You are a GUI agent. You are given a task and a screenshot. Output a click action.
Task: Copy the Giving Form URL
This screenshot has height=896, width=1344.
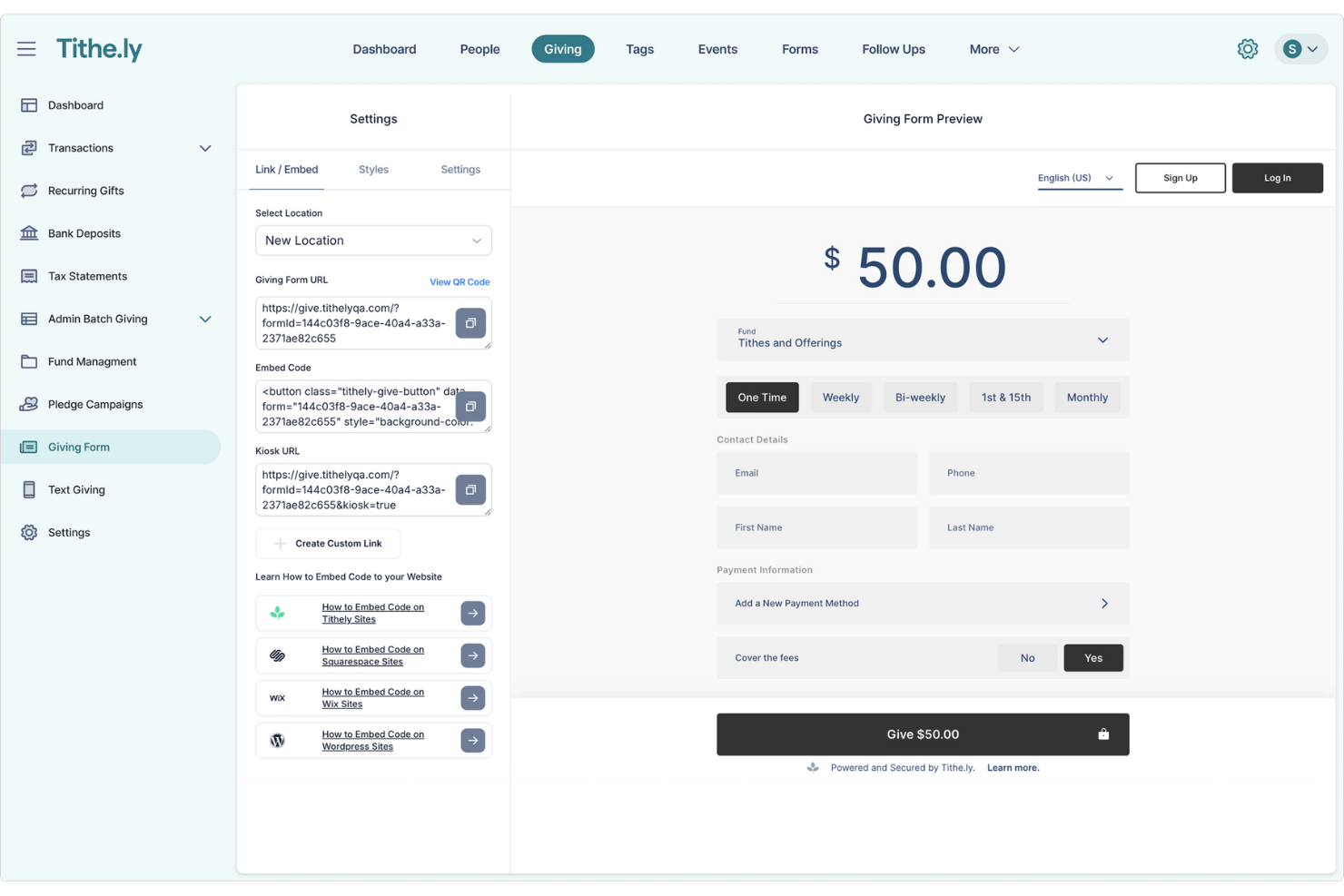tap(470, 322)
